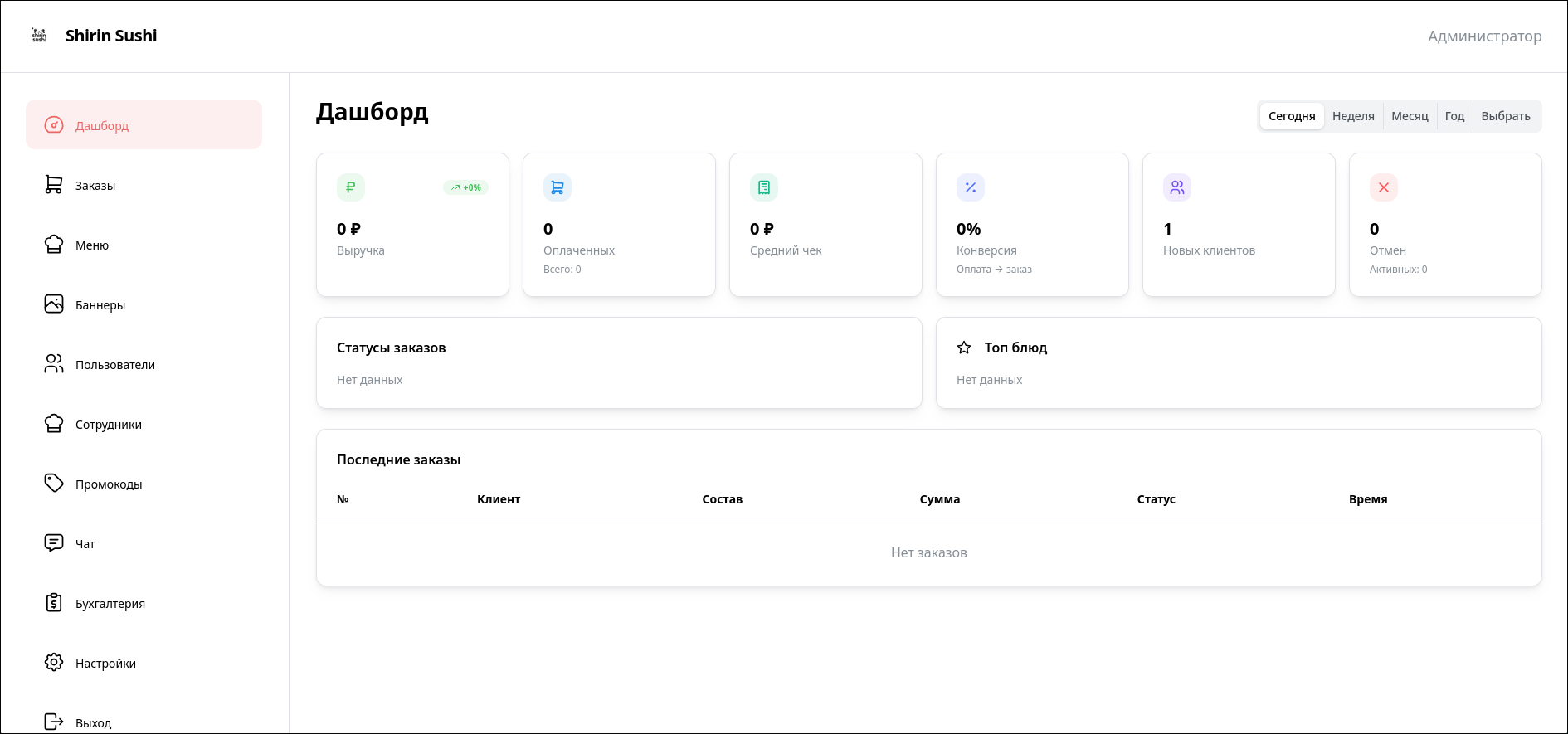
Task: Click the 0% Конверсия value
Action: point(968,229)
